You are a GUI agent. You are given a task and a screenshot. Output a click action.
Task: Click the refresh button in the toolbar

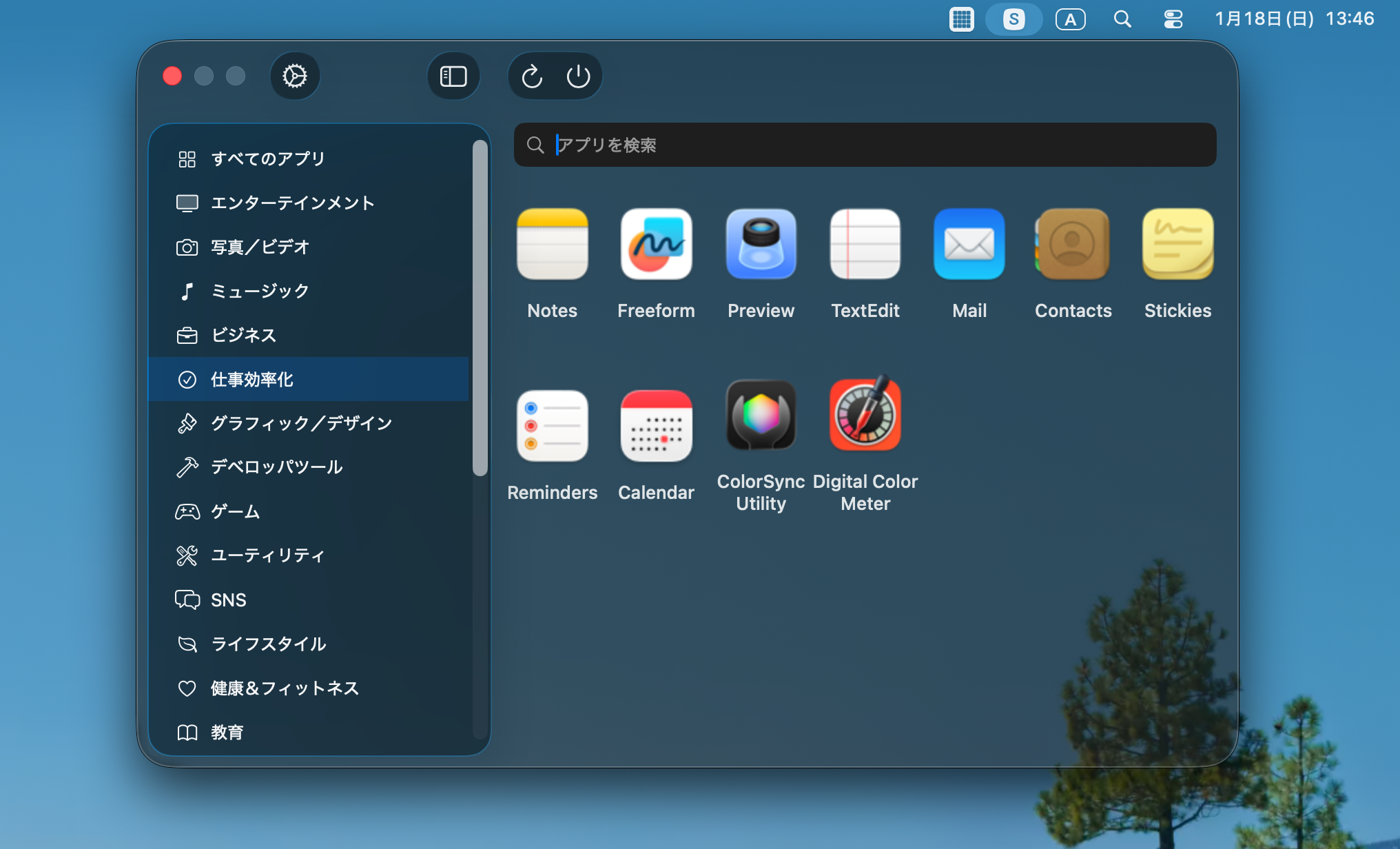coord(531,76)
